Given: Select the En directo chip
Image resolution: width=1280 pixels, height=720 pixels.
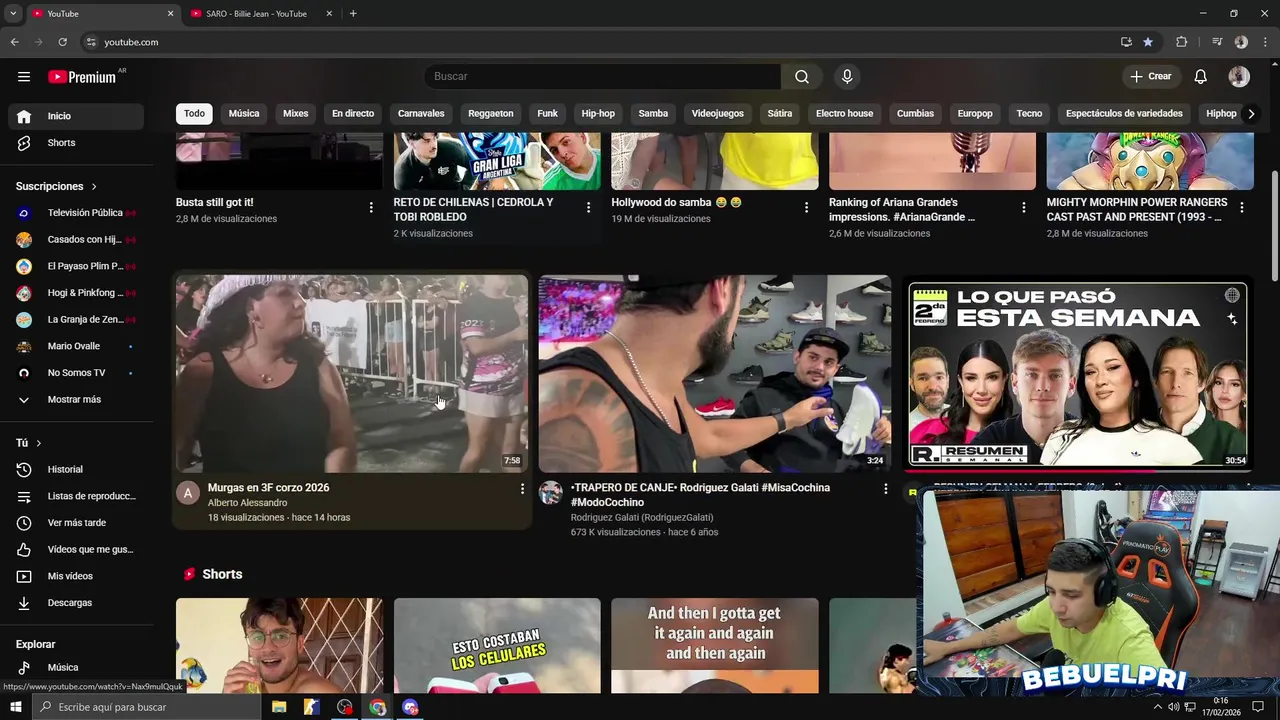Looking at the screenshot, I should 353,114.
